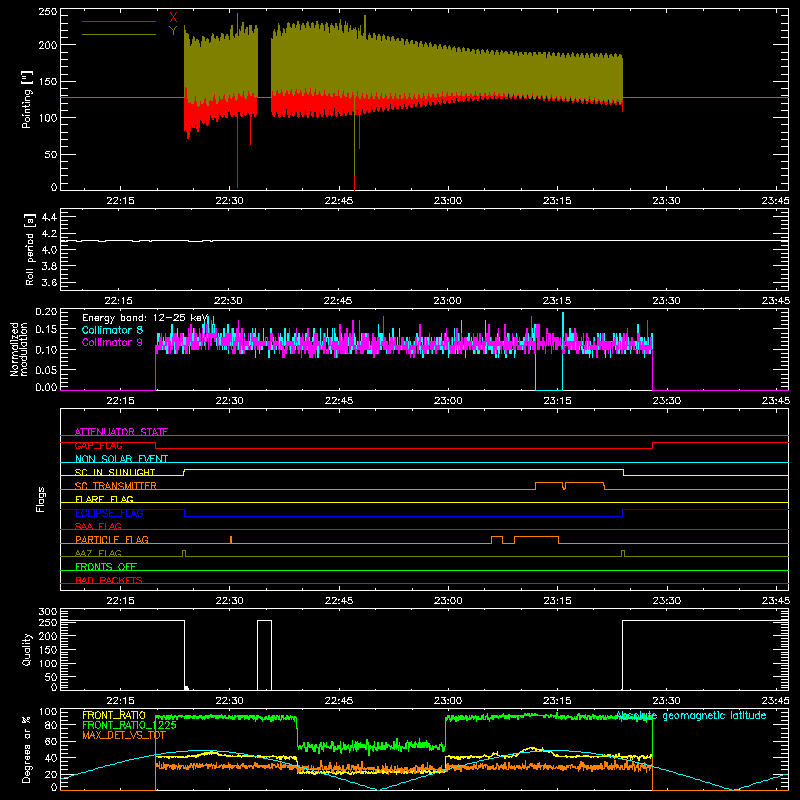Select the BAD_PACKETS flag label
800x800 pixels.
(109, 580)
